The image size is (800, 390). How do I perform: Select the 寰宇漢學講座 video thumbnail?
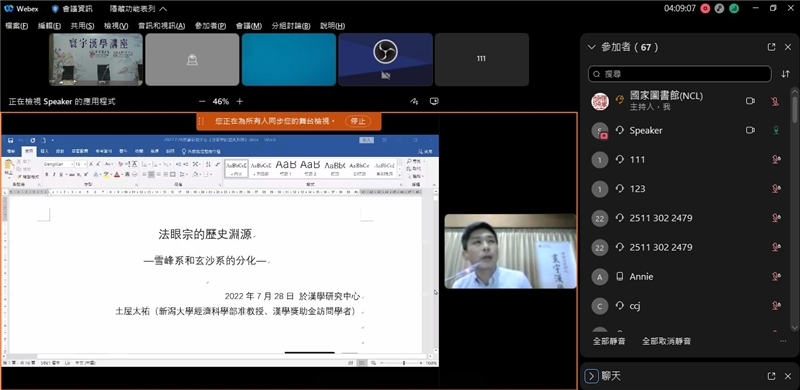pyautogui.click(x=95, y=59)
